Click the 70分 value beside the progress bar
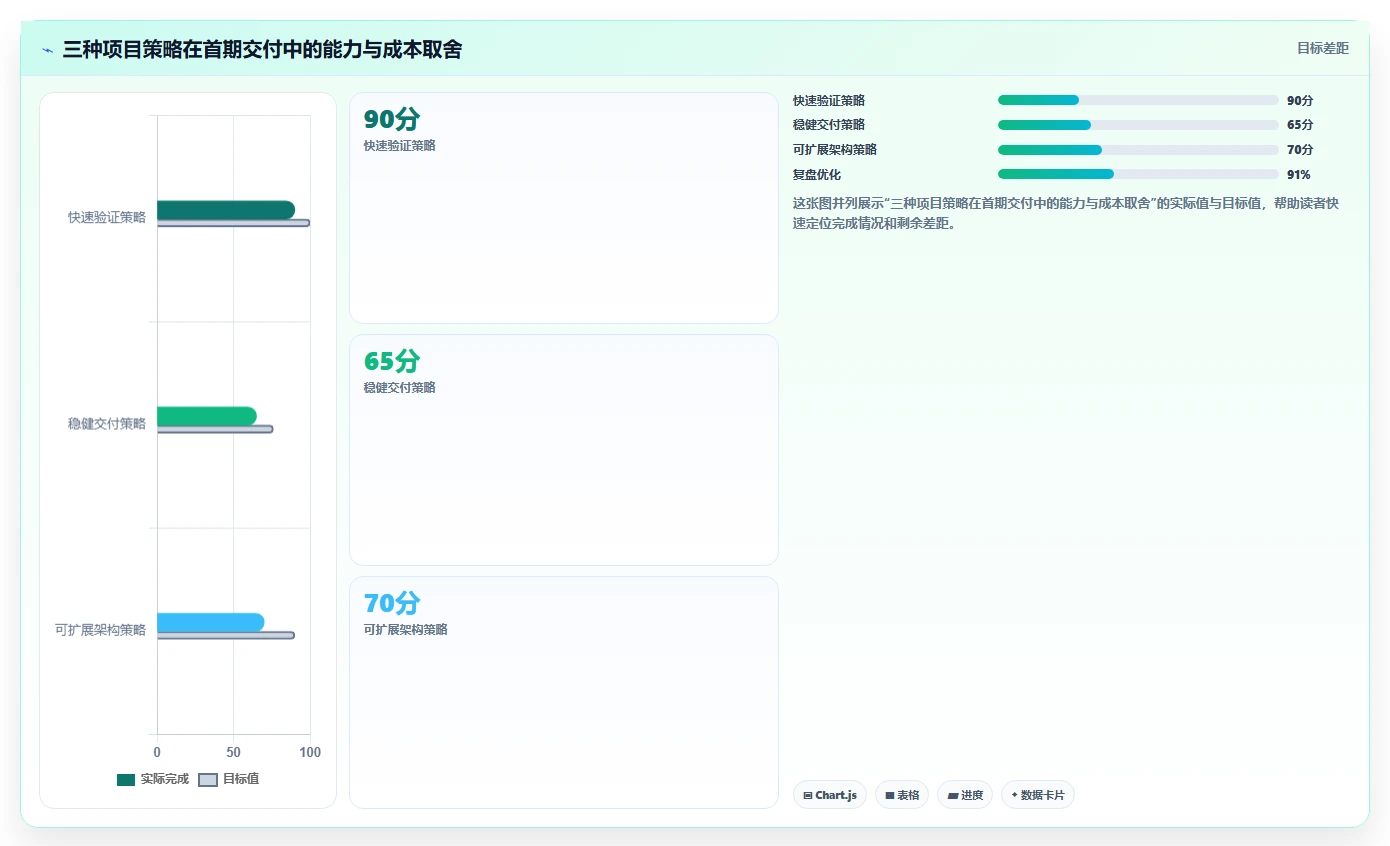 [x=1300, y=150]
